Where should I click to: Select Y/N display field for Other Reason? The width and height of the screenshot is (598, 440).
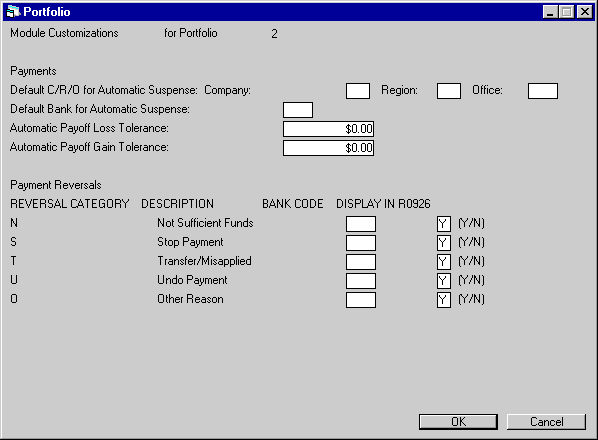coord(444,300)
